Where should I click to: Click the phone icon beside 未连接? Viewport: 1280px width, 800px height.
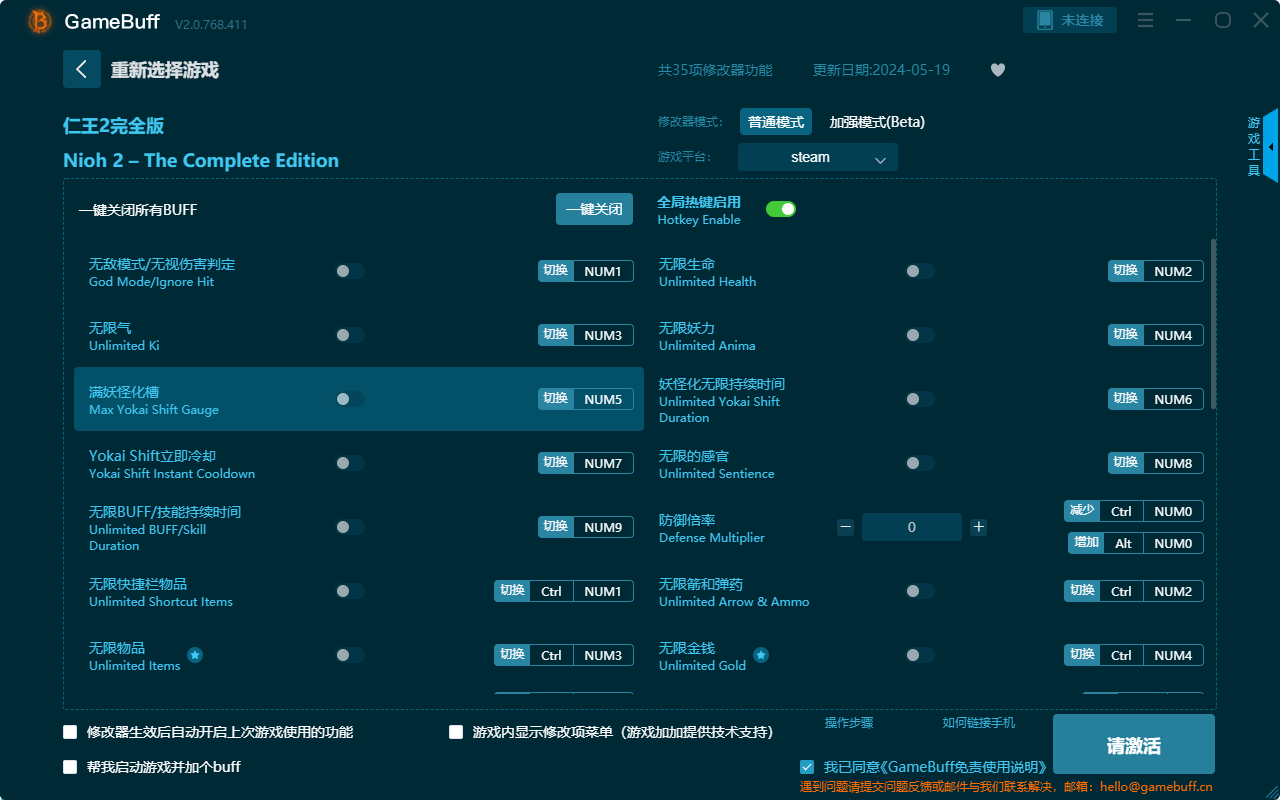click(x=1045, y=20)
